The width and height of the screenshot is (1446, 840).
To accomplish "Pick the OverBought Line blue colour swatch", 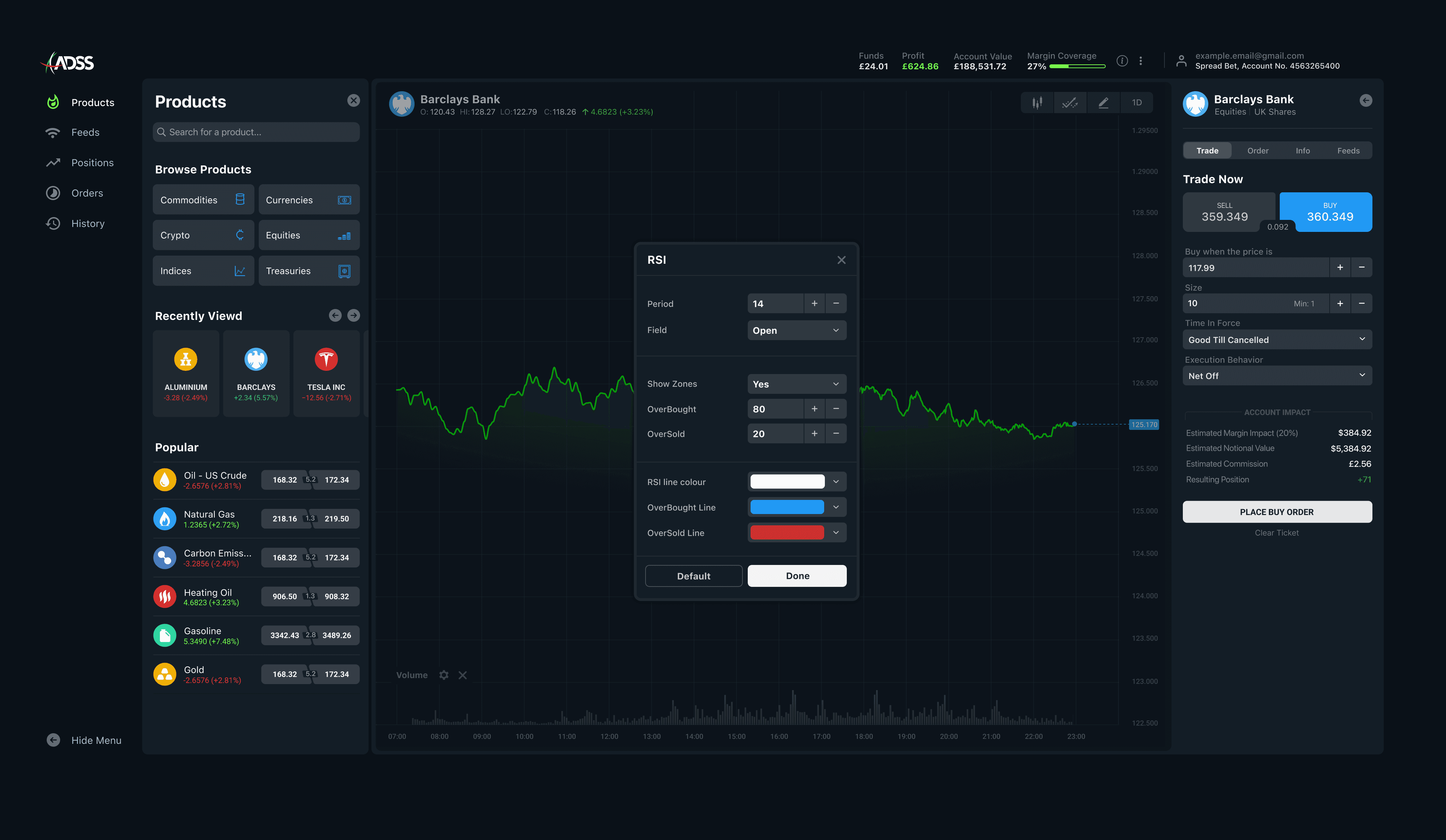I will [x=787, y=507].
